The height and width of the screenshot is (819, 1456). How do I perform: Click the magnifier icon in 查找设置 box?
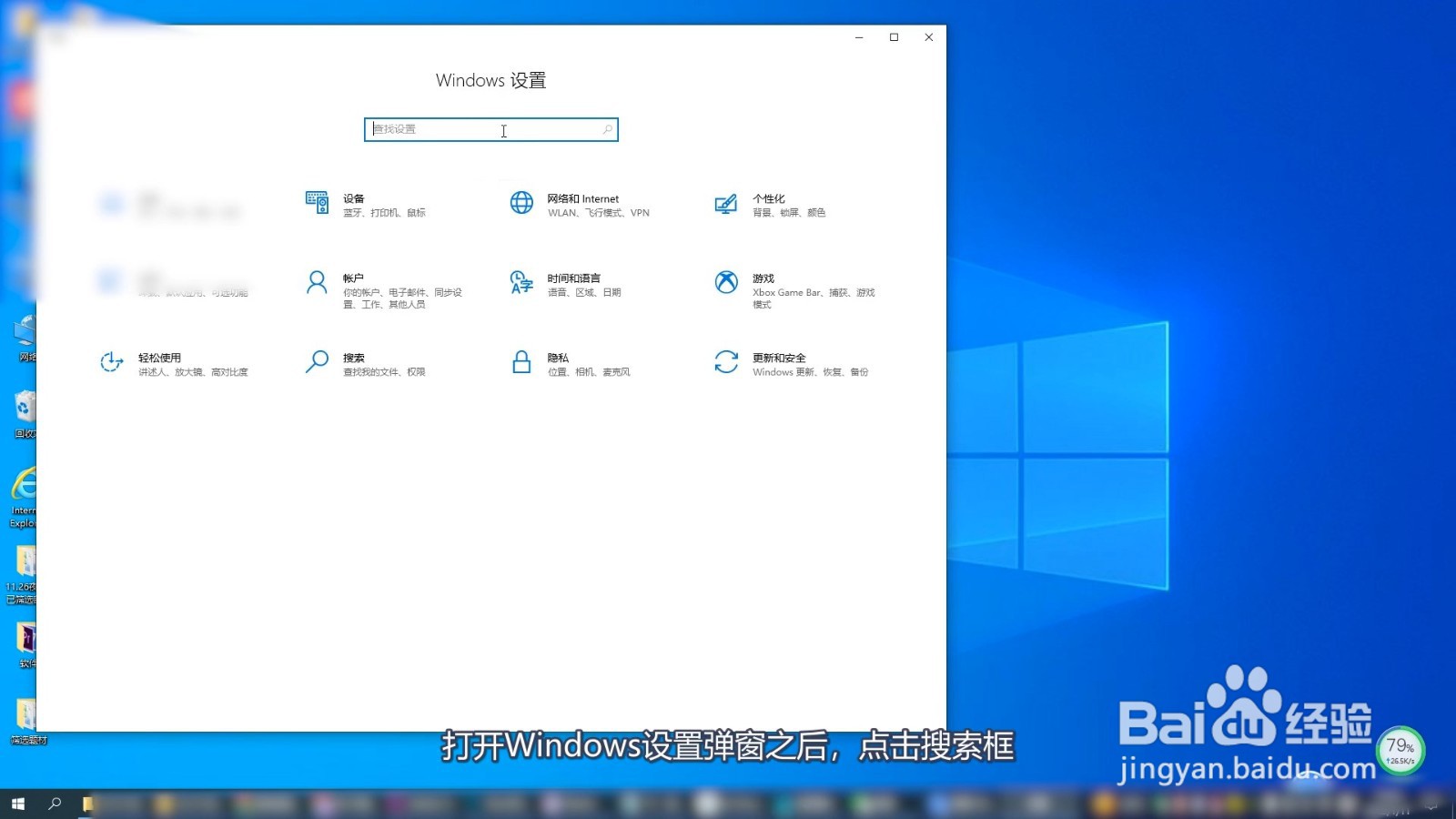pos(607,129)
